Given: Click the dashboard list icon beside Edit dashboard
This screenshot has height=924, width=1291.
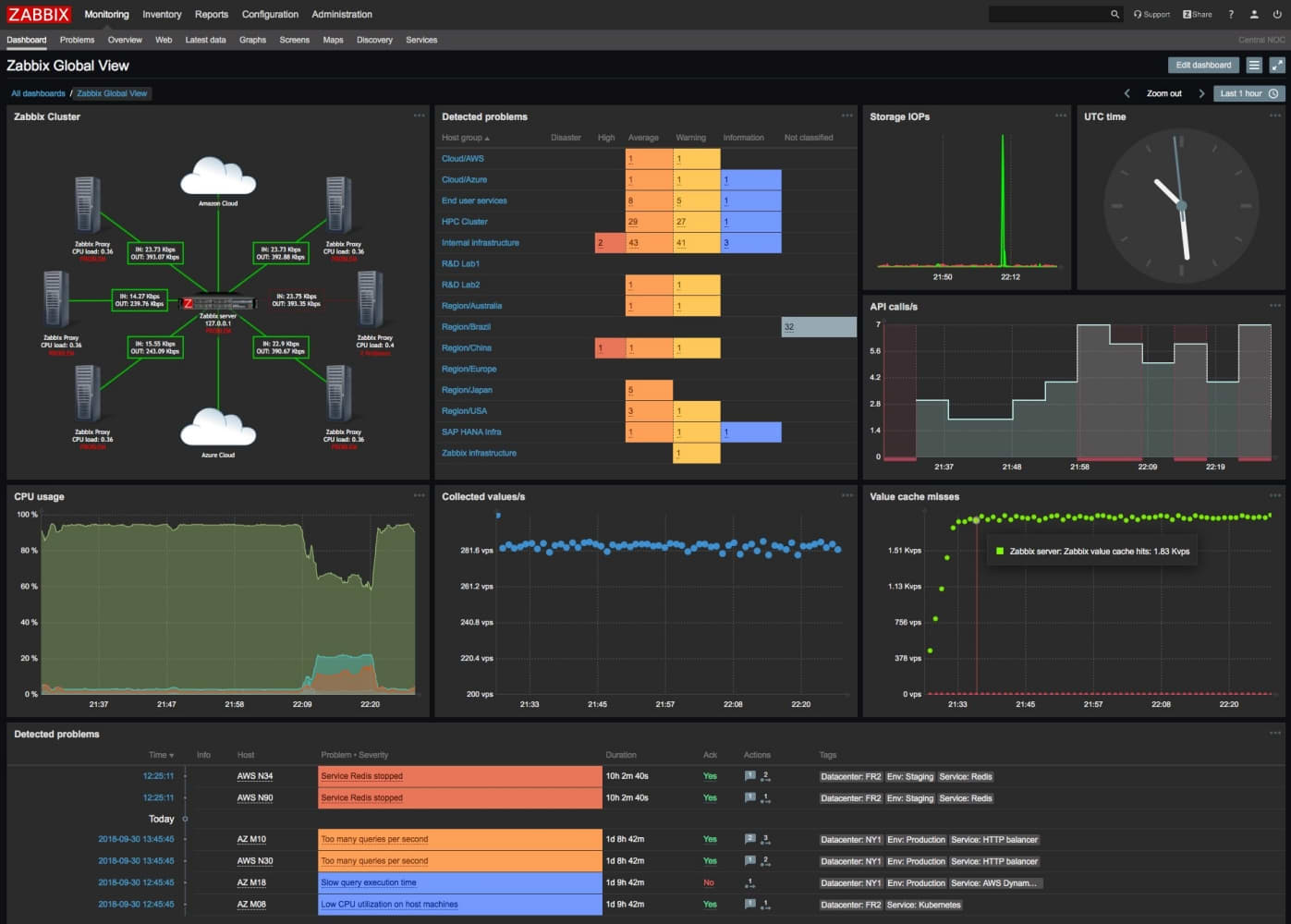Looking at the screenshot, I should (1254, 65).
